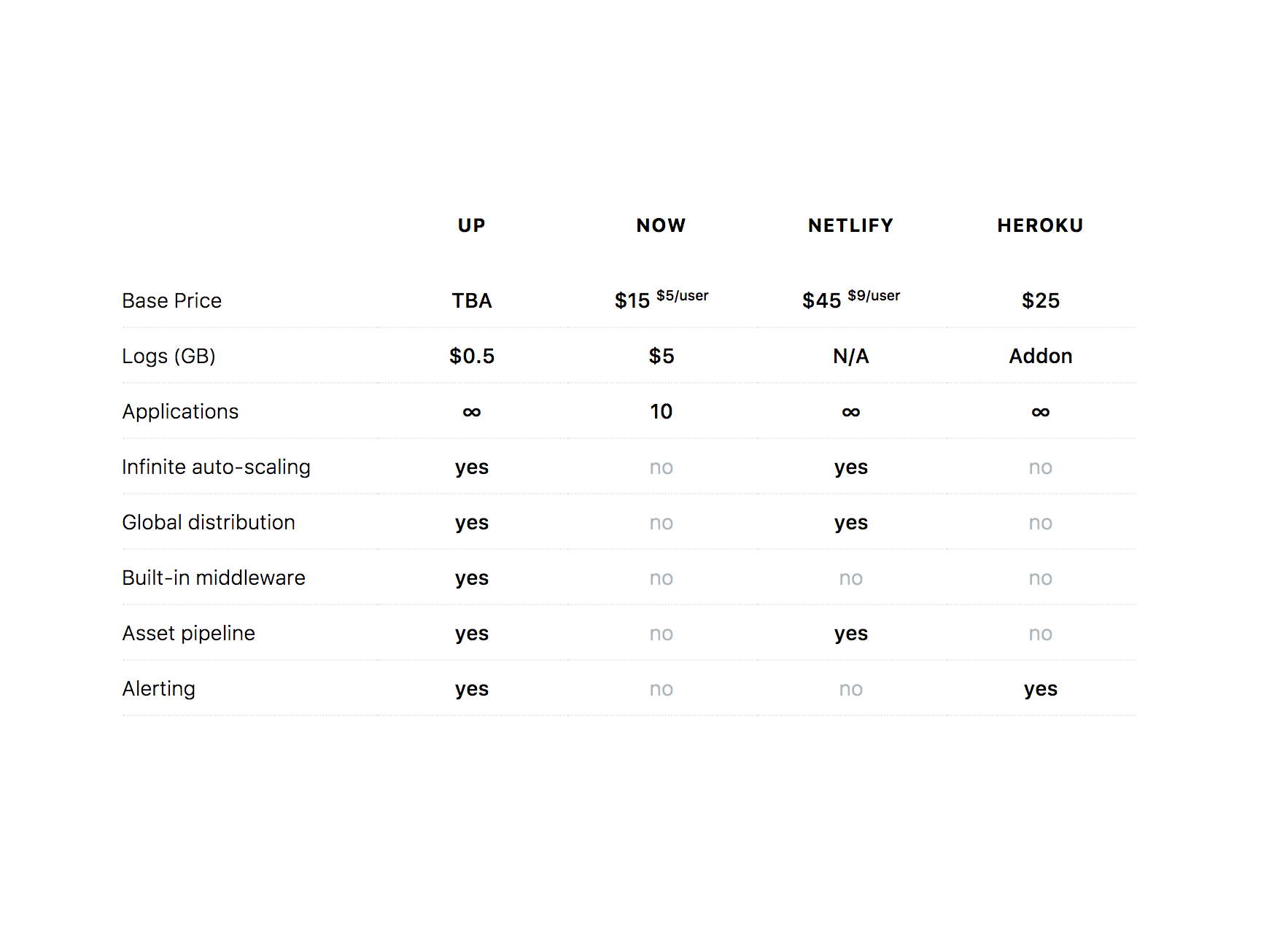Click the Base Price row label
This screenshot has width=1288, height=929.
point(171,300)
